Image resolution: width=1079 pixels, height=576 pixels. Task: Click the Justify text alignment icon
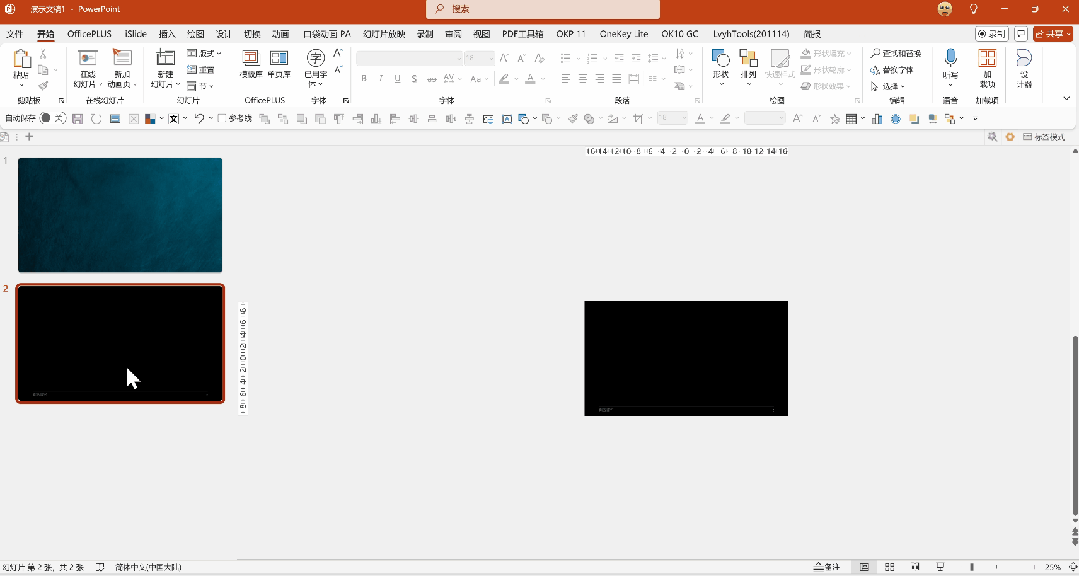coord(617,79)
